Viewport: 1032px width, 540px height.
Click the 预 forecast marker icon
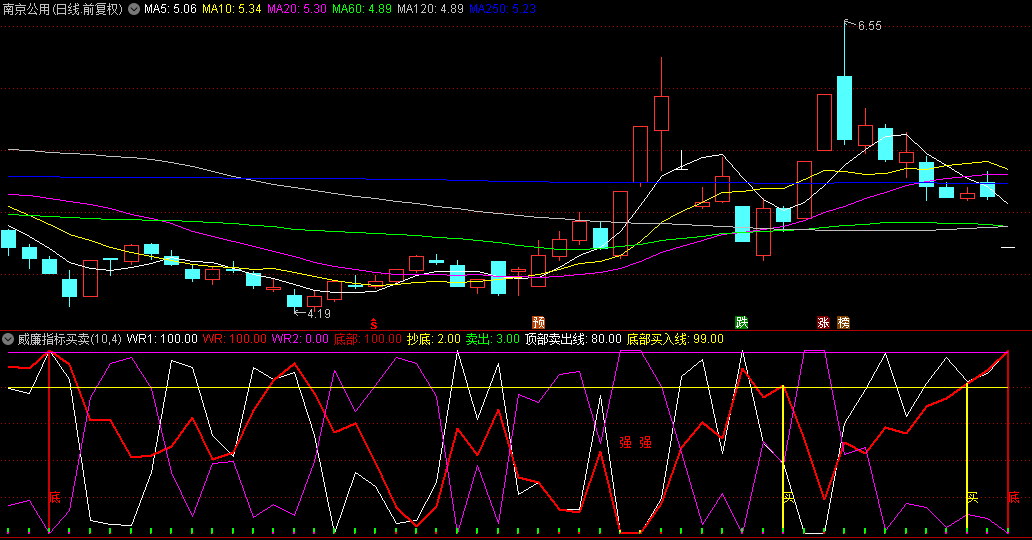[538, 323]
